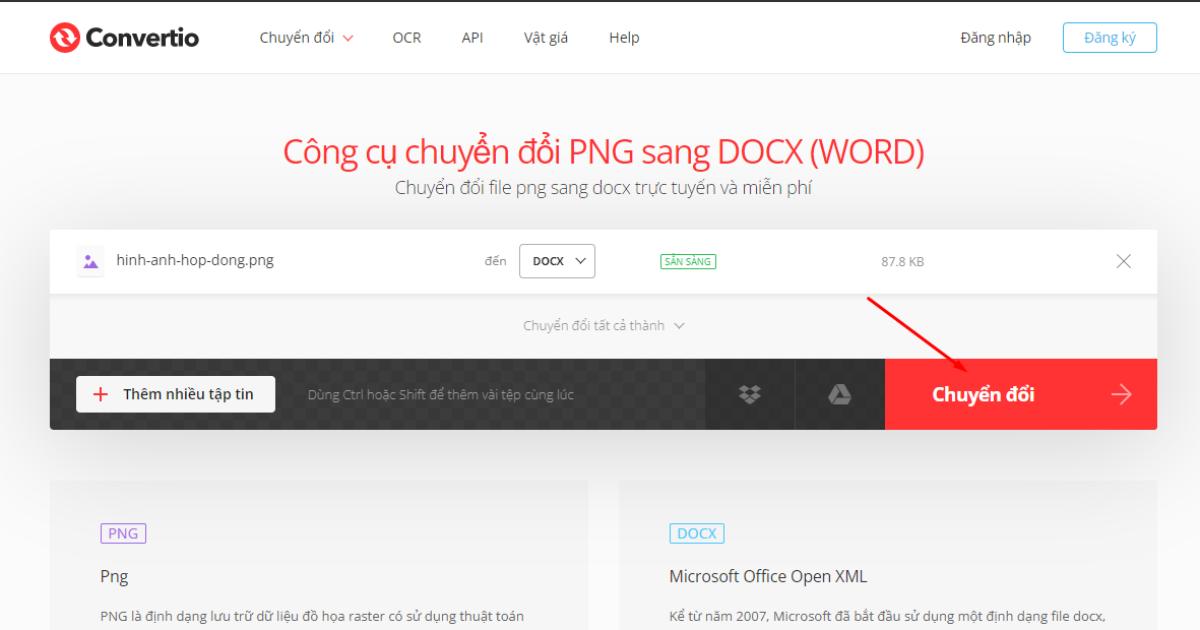Open the DOCX output format dropdown
The width and height of the screenshot is (1200, 630).
tap(556, 260)
